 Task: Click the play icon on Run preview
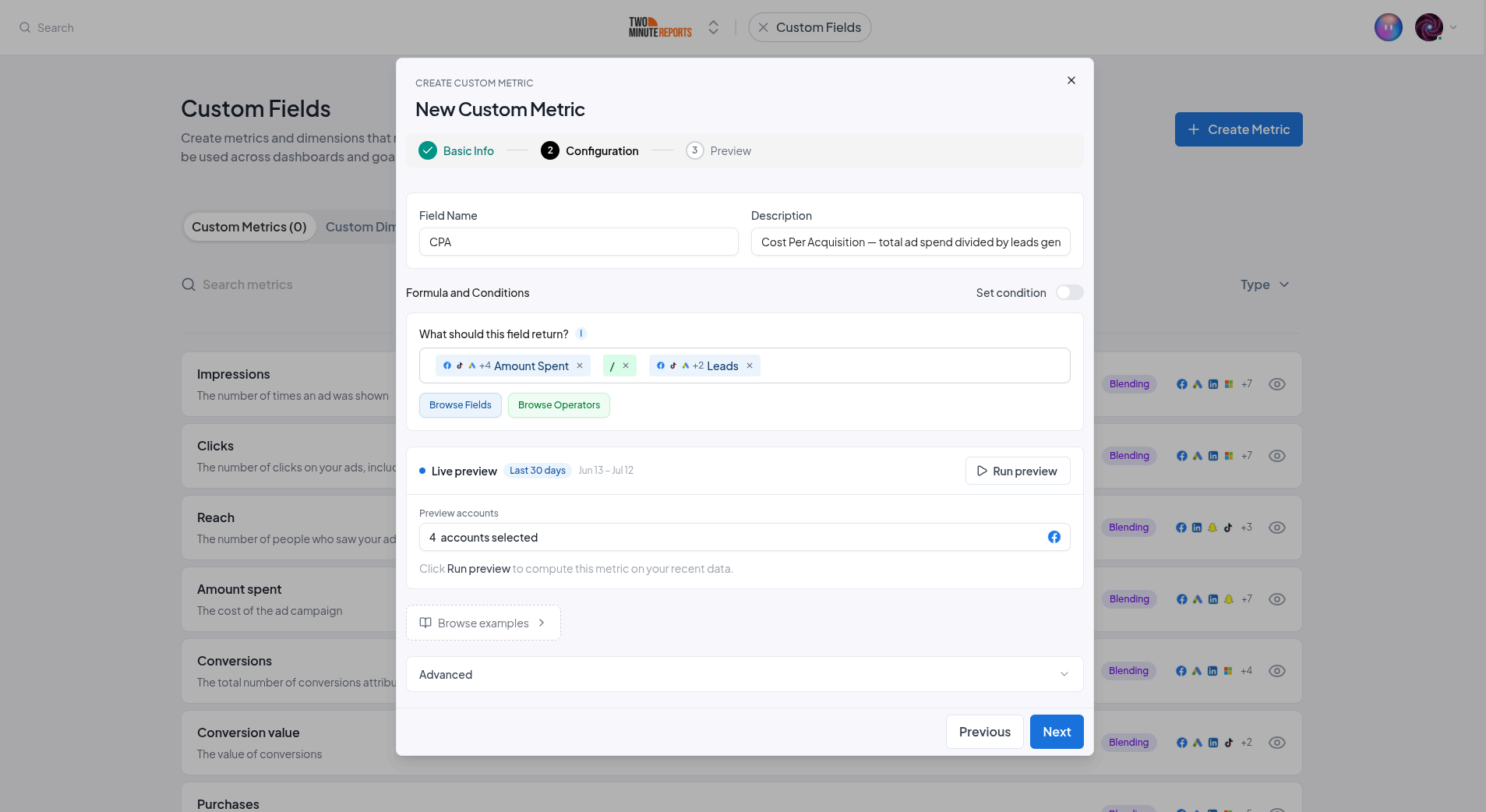(983, 471)
